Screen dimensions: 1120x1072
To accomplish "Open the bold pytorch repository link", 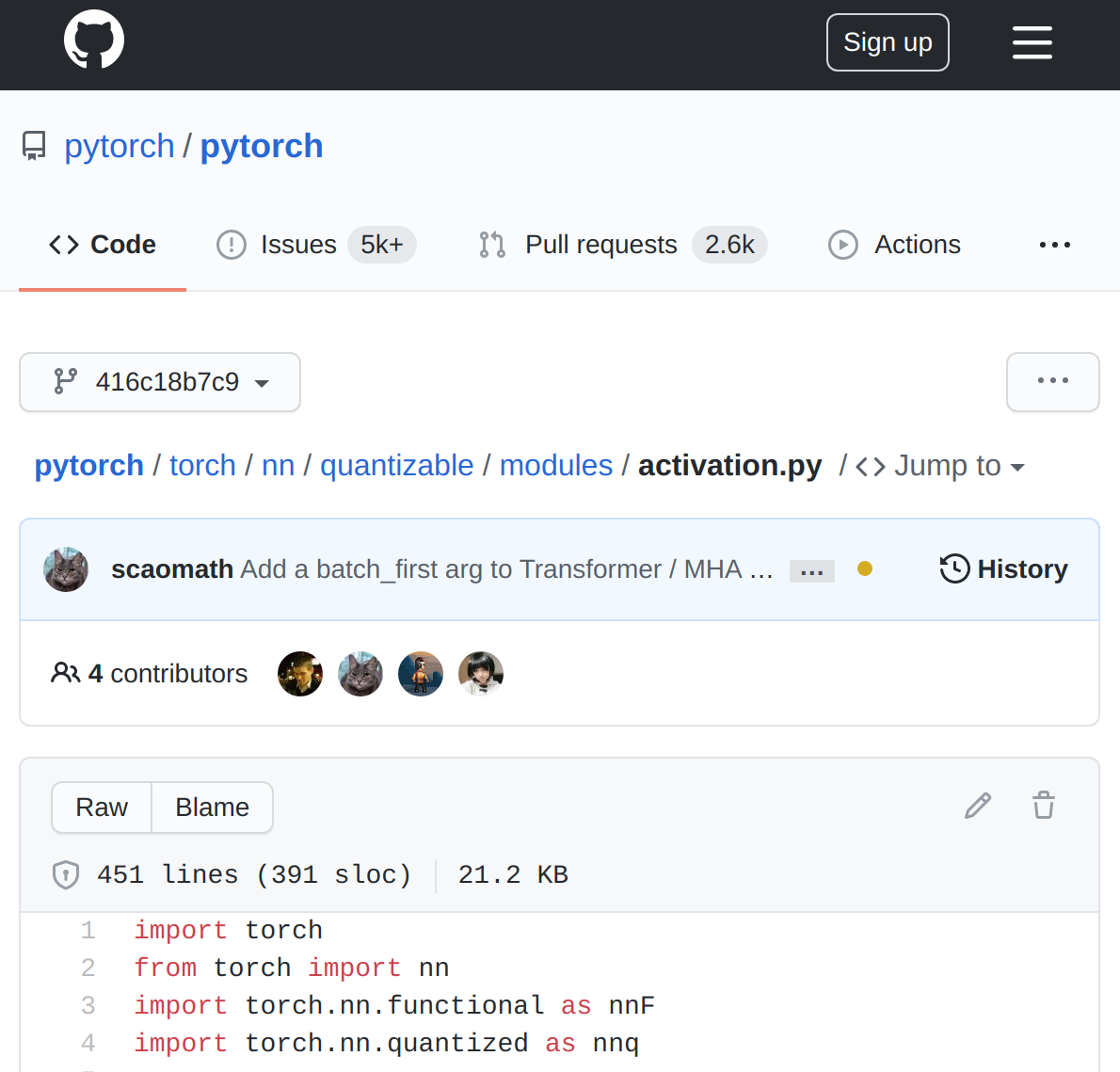I will (x=262, y=147).
